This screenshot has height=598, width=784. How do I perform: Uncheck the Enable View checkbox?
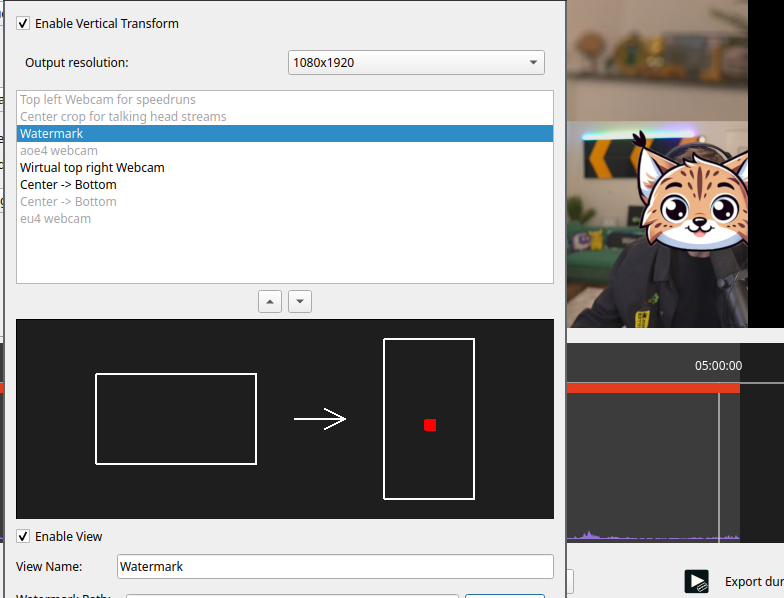pos(23,536)
